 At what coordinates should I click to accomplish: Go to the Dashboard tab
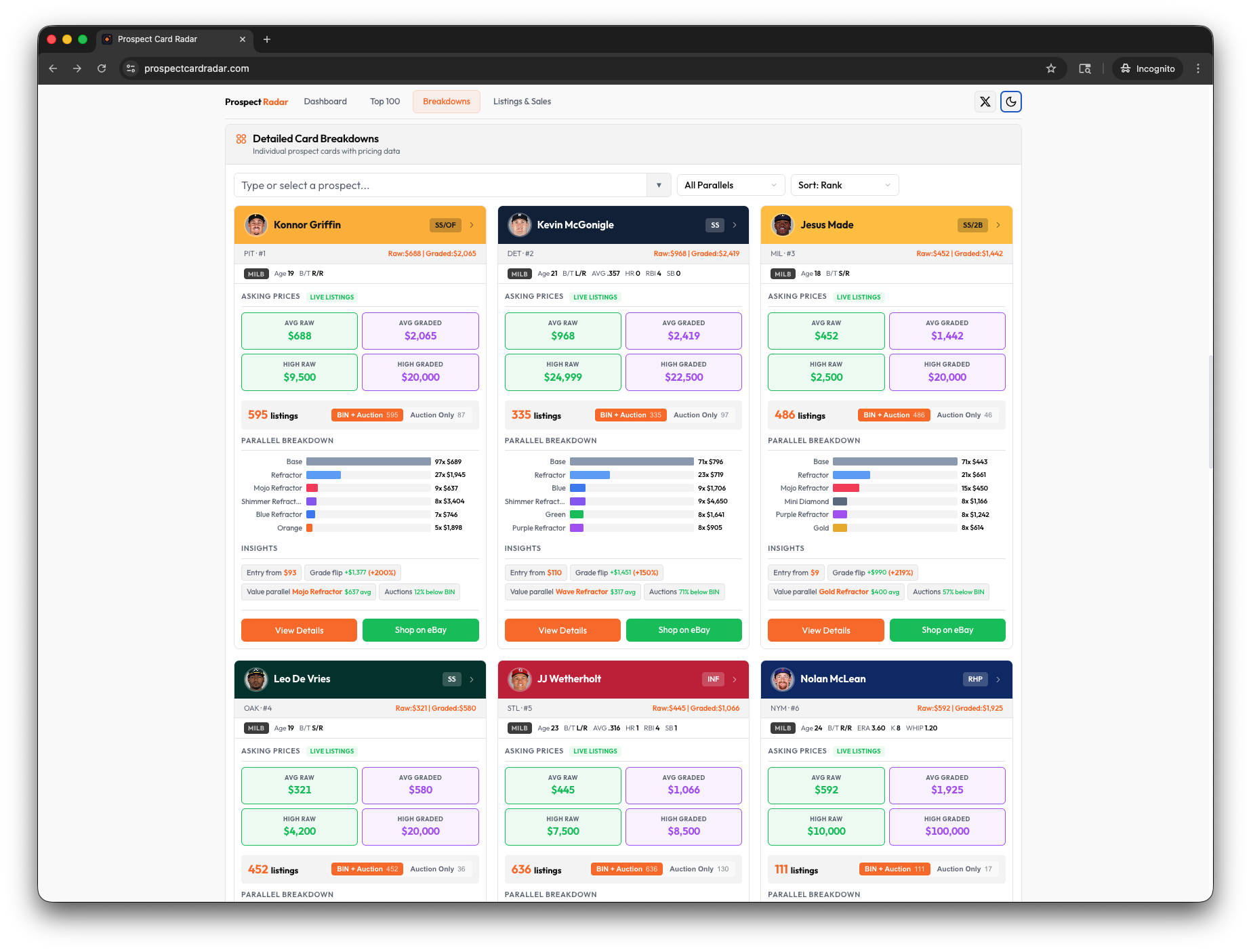[325, 102]
